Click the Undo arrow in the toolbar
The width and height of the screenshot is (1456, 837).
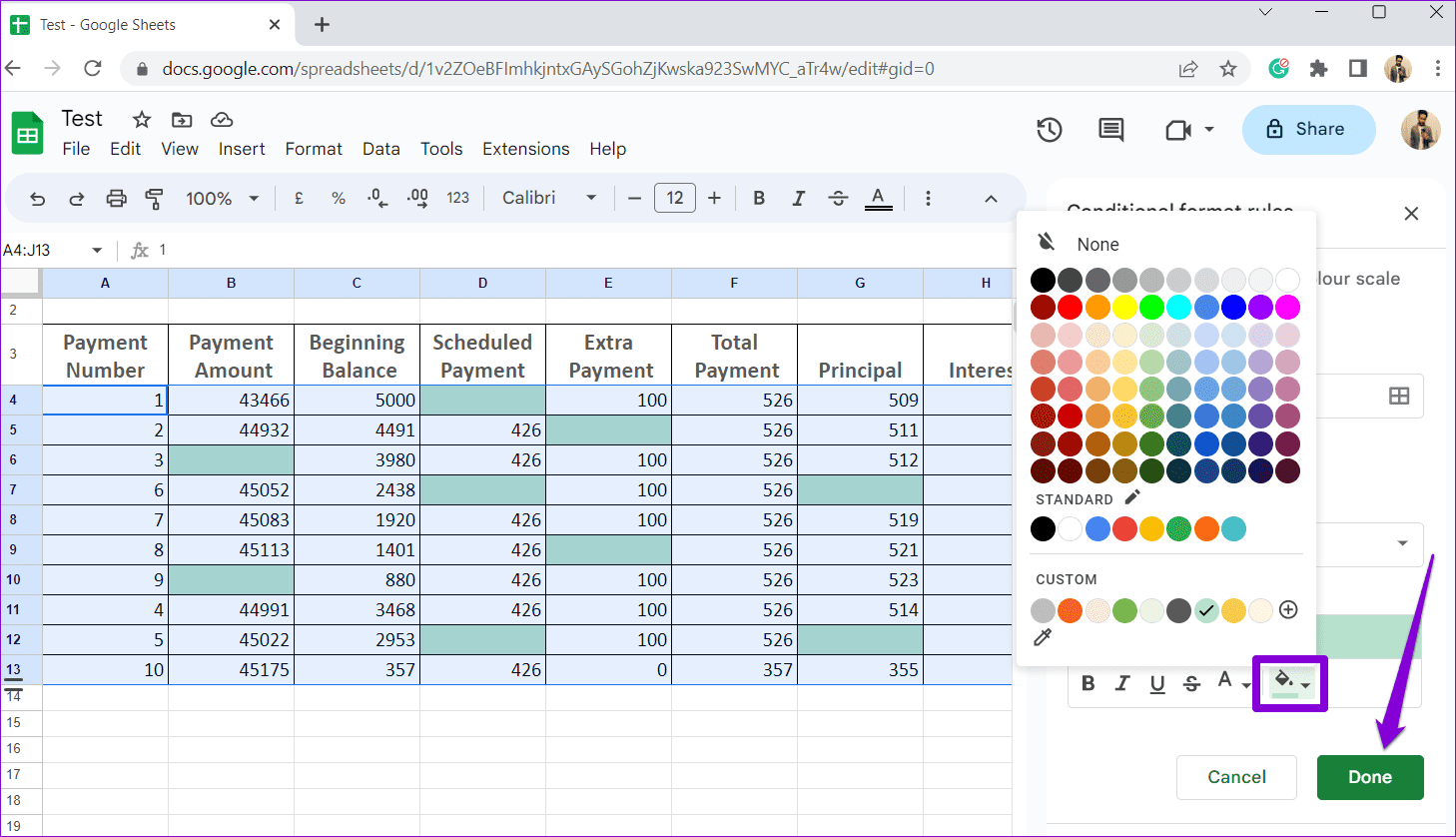(38, 199)
